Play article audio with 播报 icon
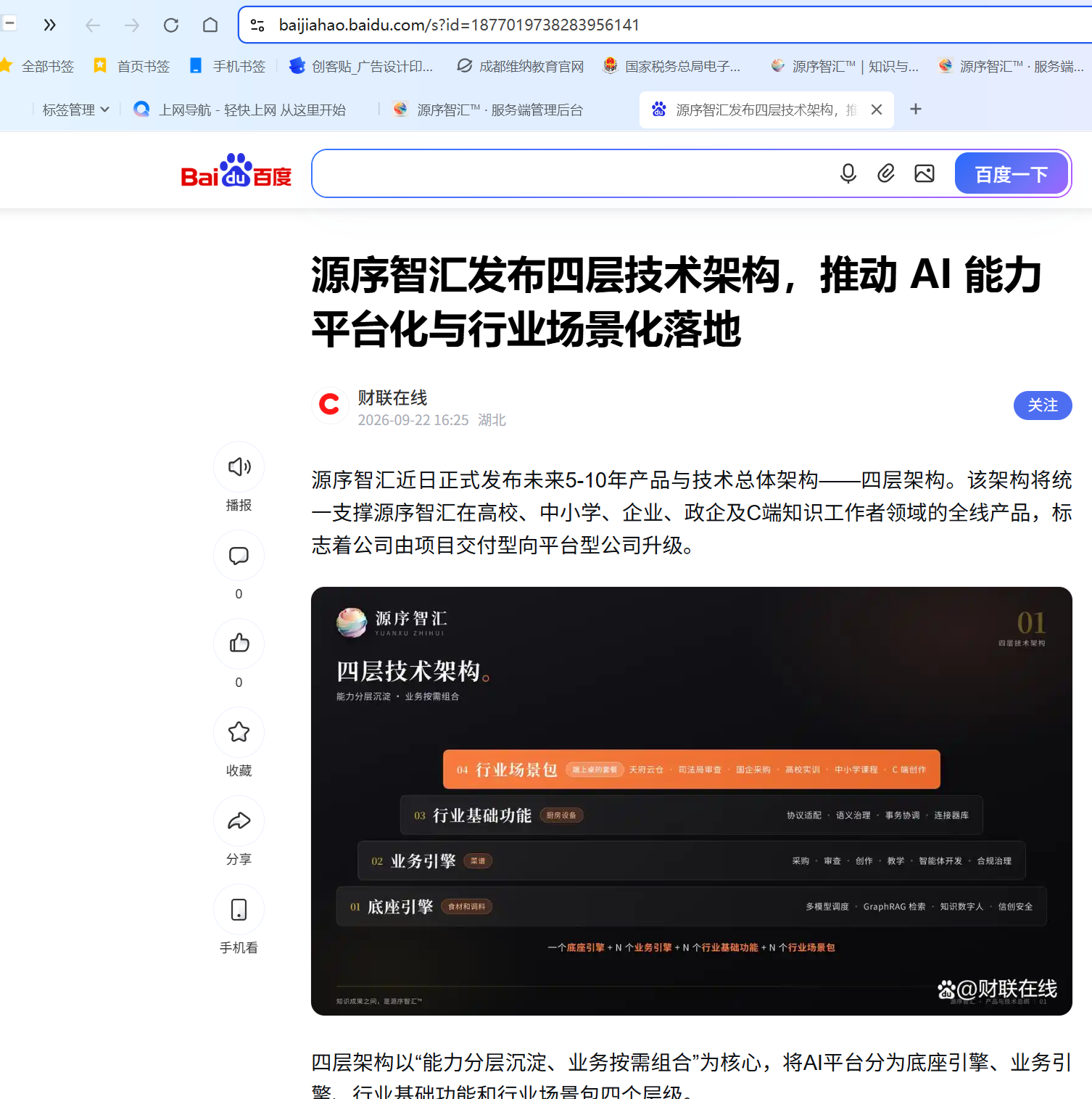Screen dimensions: 1092x1099 tap(239, 466)
